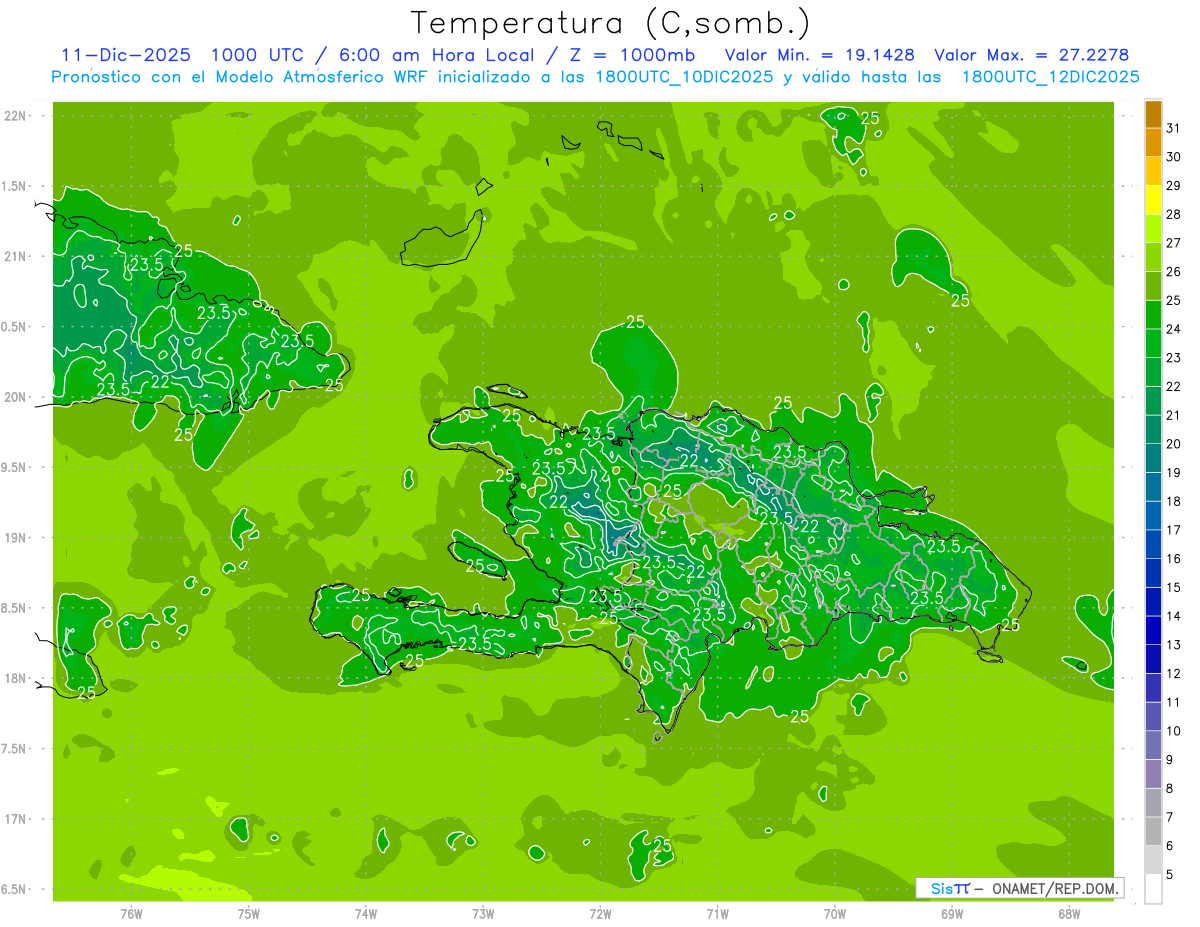The image size is (1200, 927).
Task: Pick the orange swatch between legend 30 and 31
Action: point(1153,142)
